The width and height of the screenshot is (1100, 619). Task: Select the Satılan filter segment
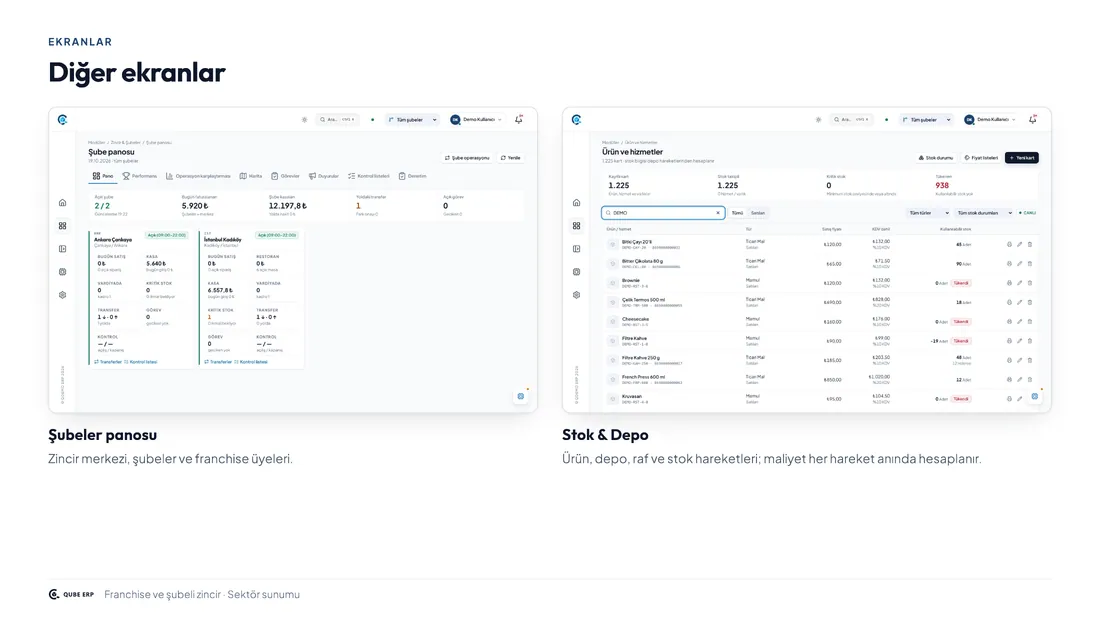tap(758, 213)
